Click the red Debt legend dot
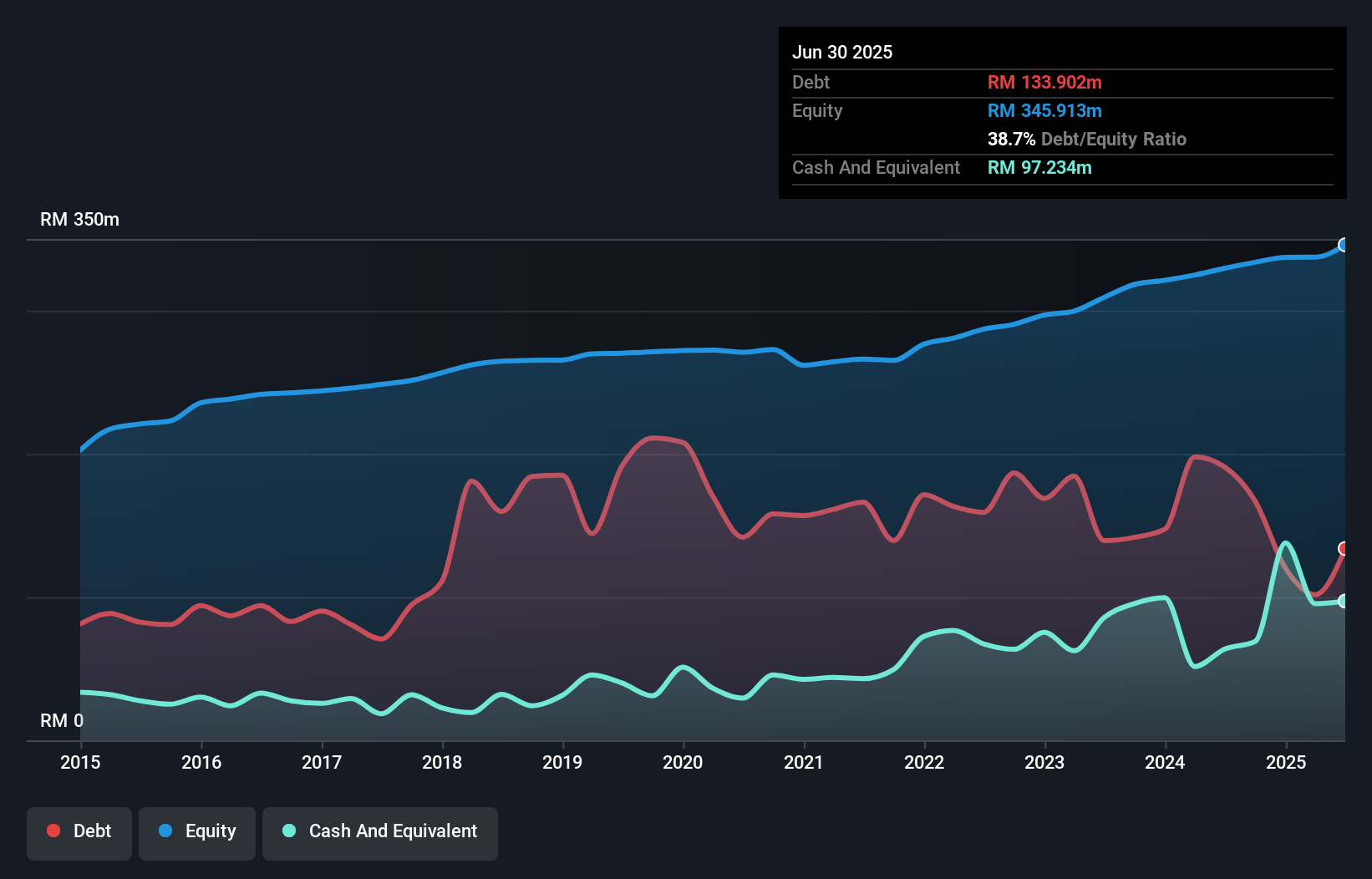The image size is (1372, 879). point(53,831)
